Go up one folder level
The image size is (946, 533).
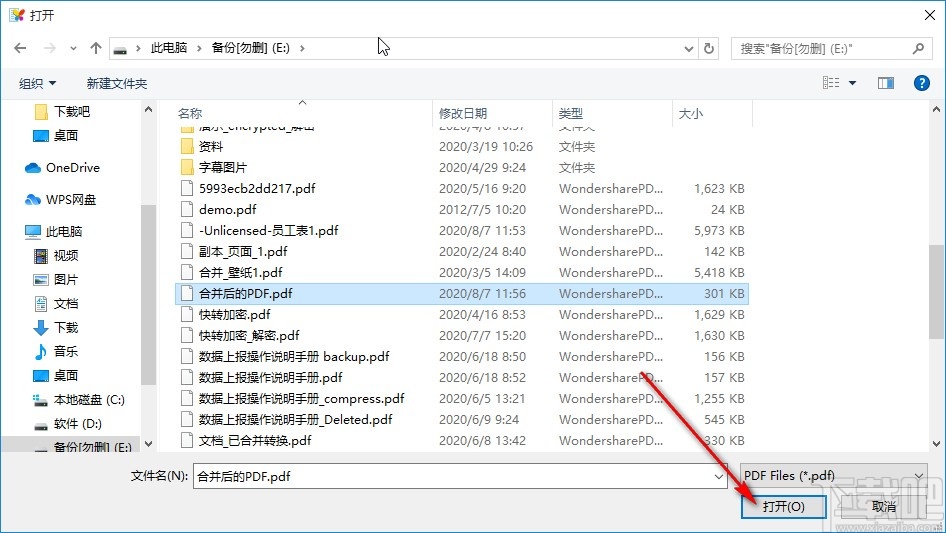pyautogui.click(x=95, y=48)
